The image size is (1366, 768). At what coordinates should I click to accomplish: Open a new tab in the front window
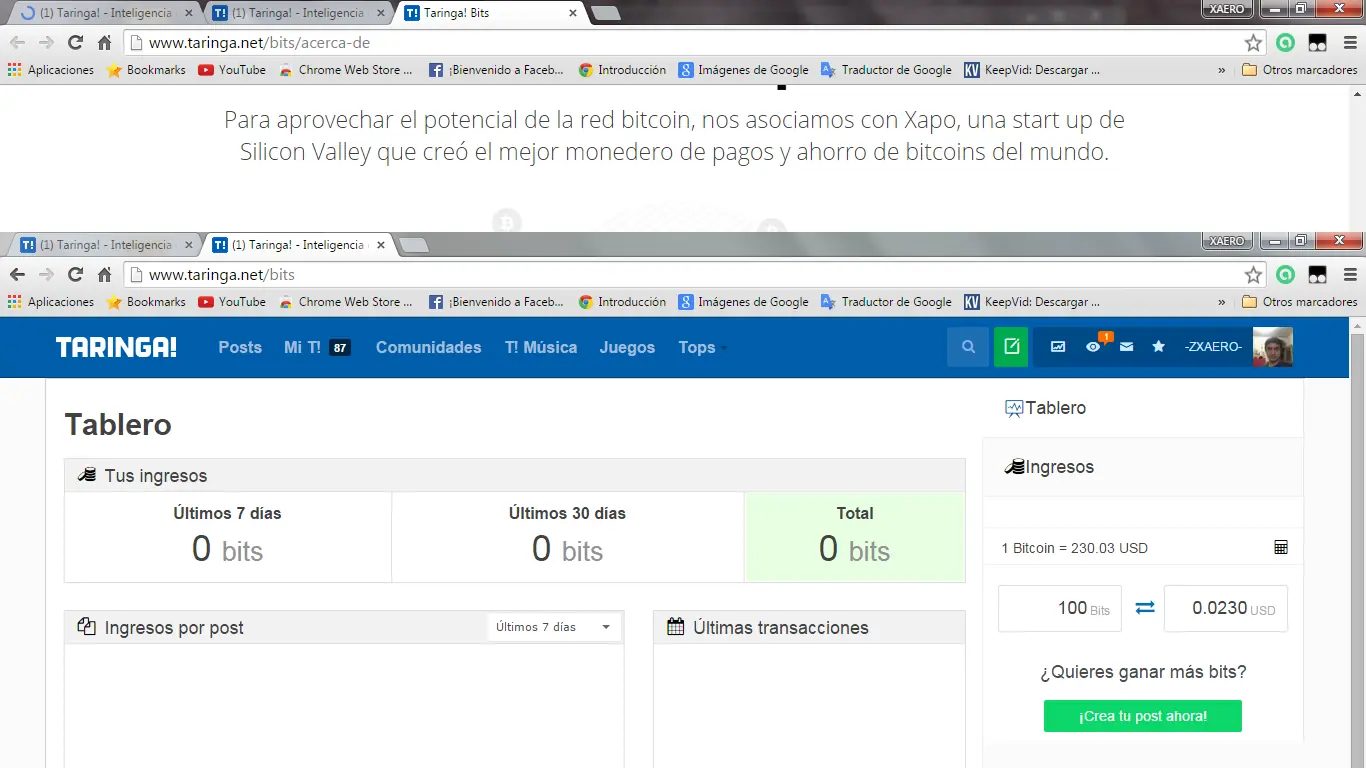tap(413, 245)
